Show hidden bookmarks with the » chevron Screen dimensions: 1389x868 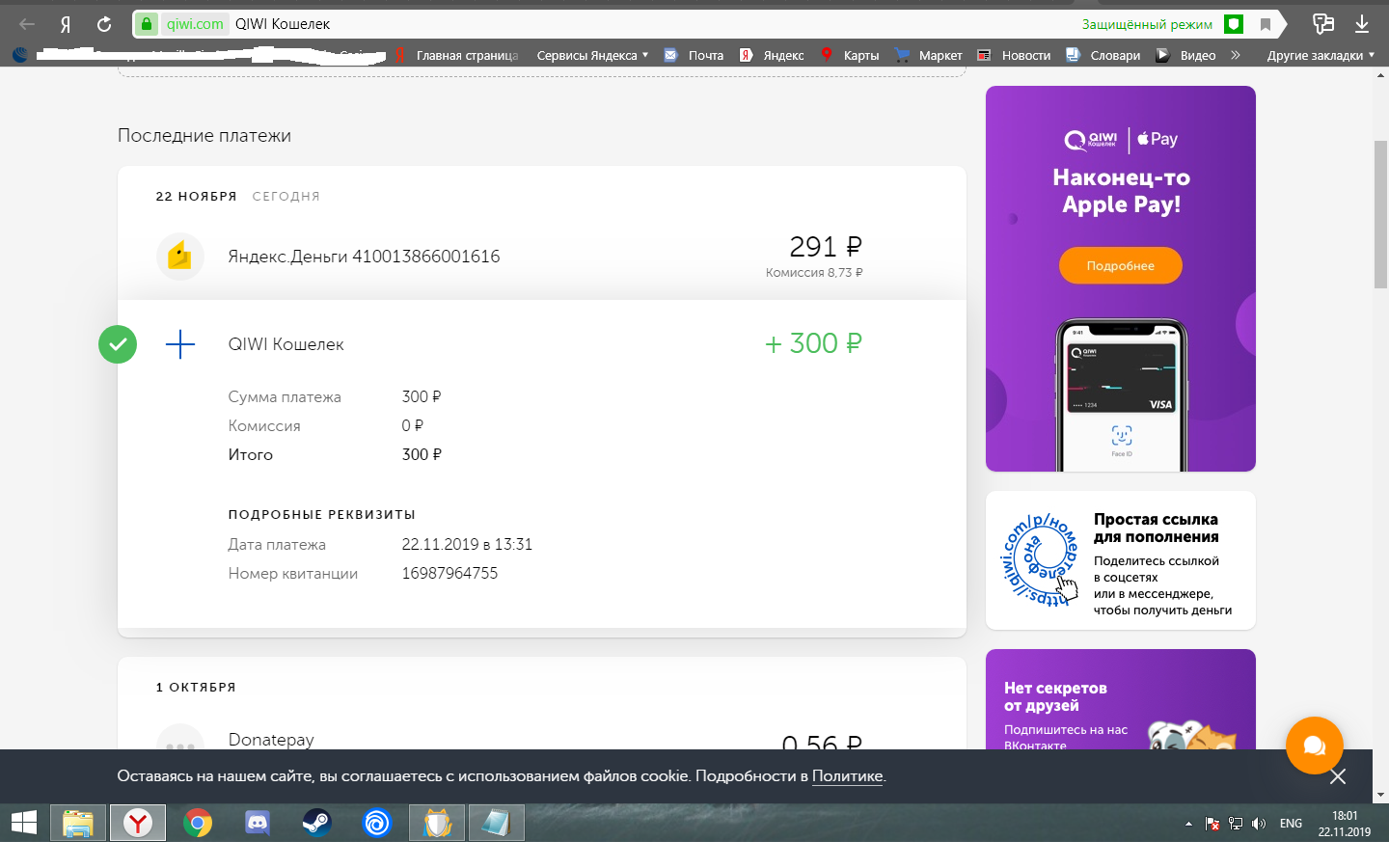click(1236, 55)
